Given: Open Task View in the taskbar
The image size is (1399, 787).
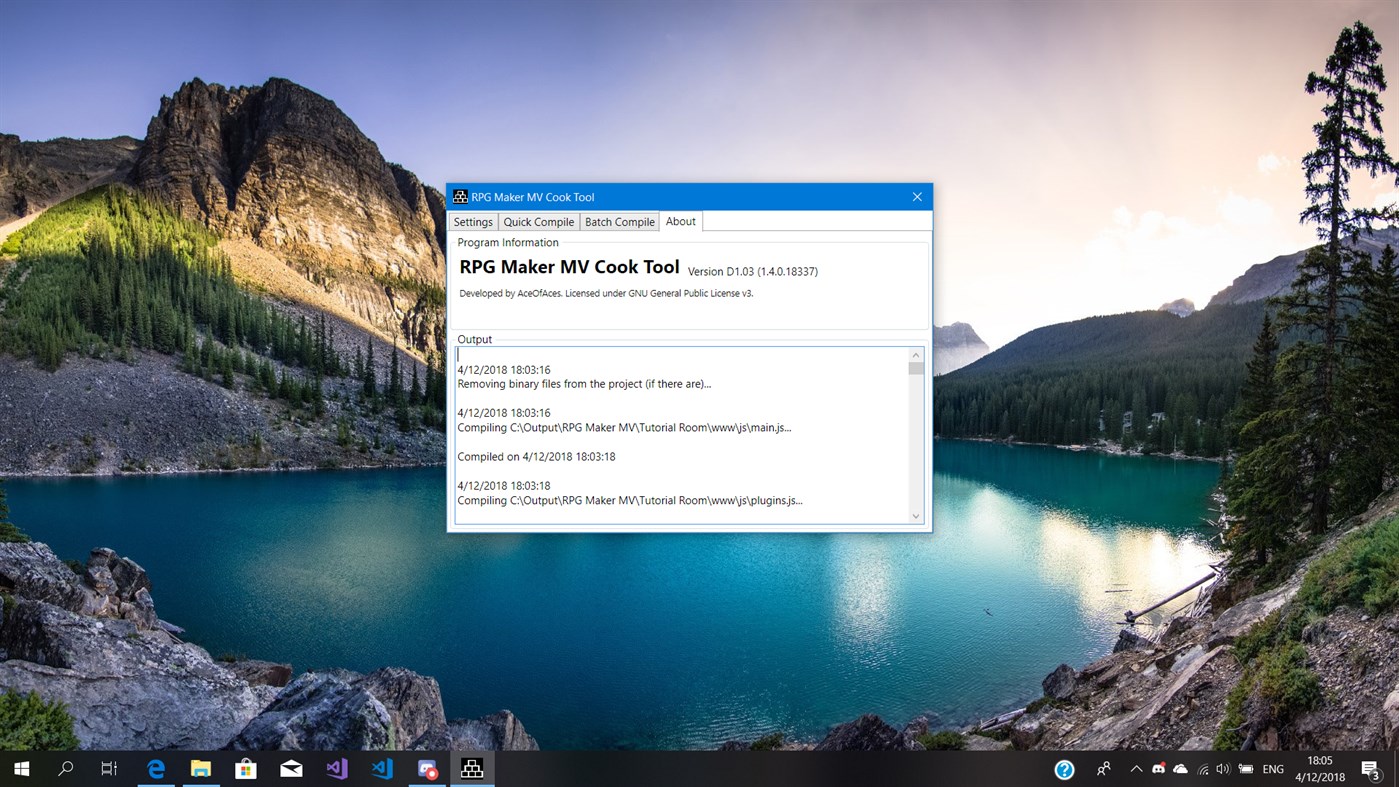Looking at the screenshot, I should (109, 769).
